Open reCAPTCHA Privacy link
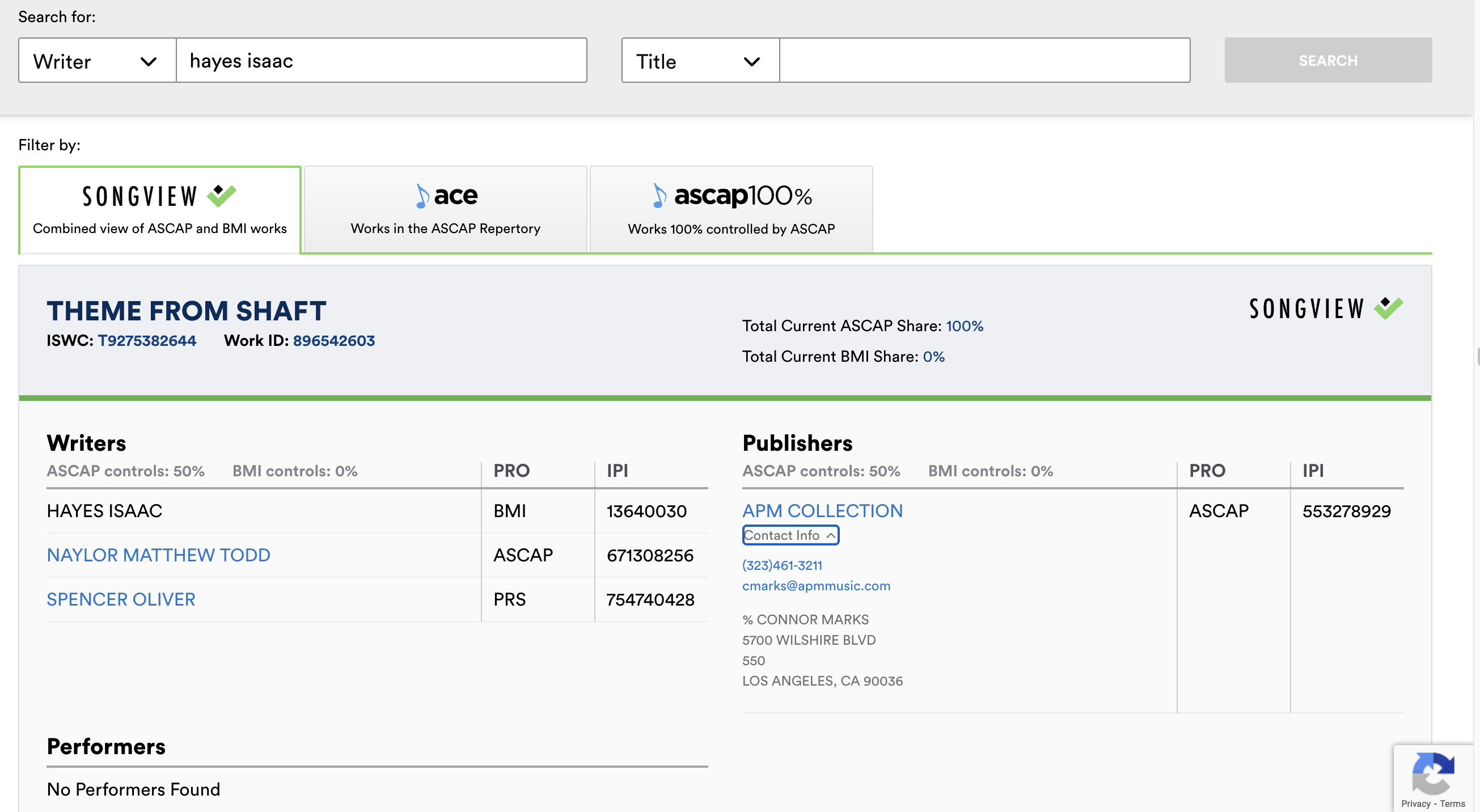 coord(1415,804)
